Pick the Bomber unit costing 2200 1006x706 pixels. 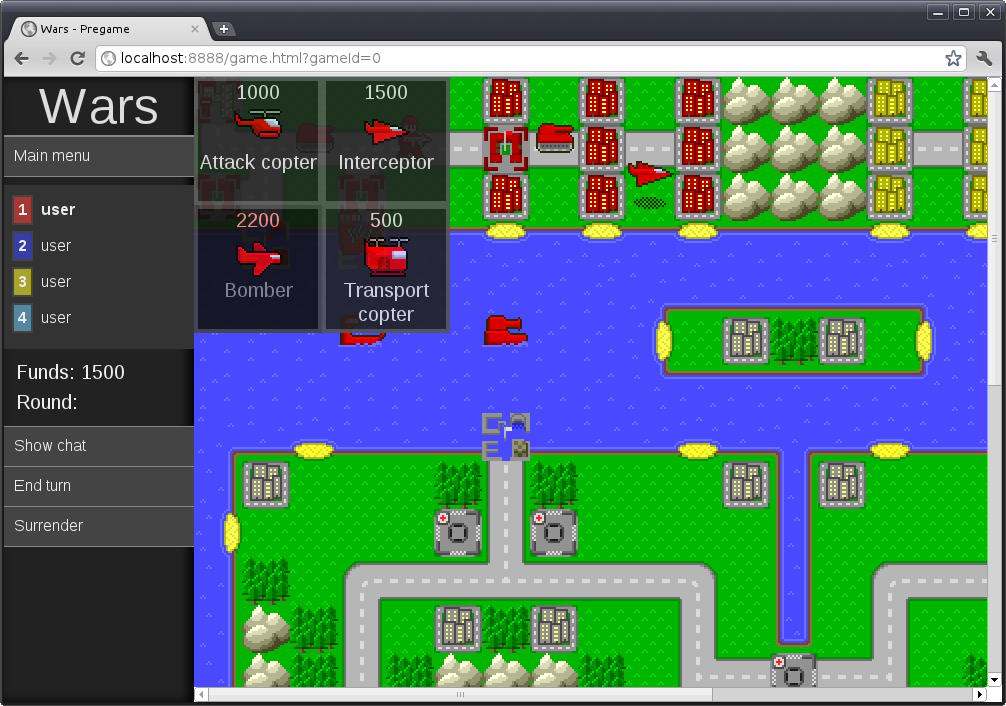(258, 268)
